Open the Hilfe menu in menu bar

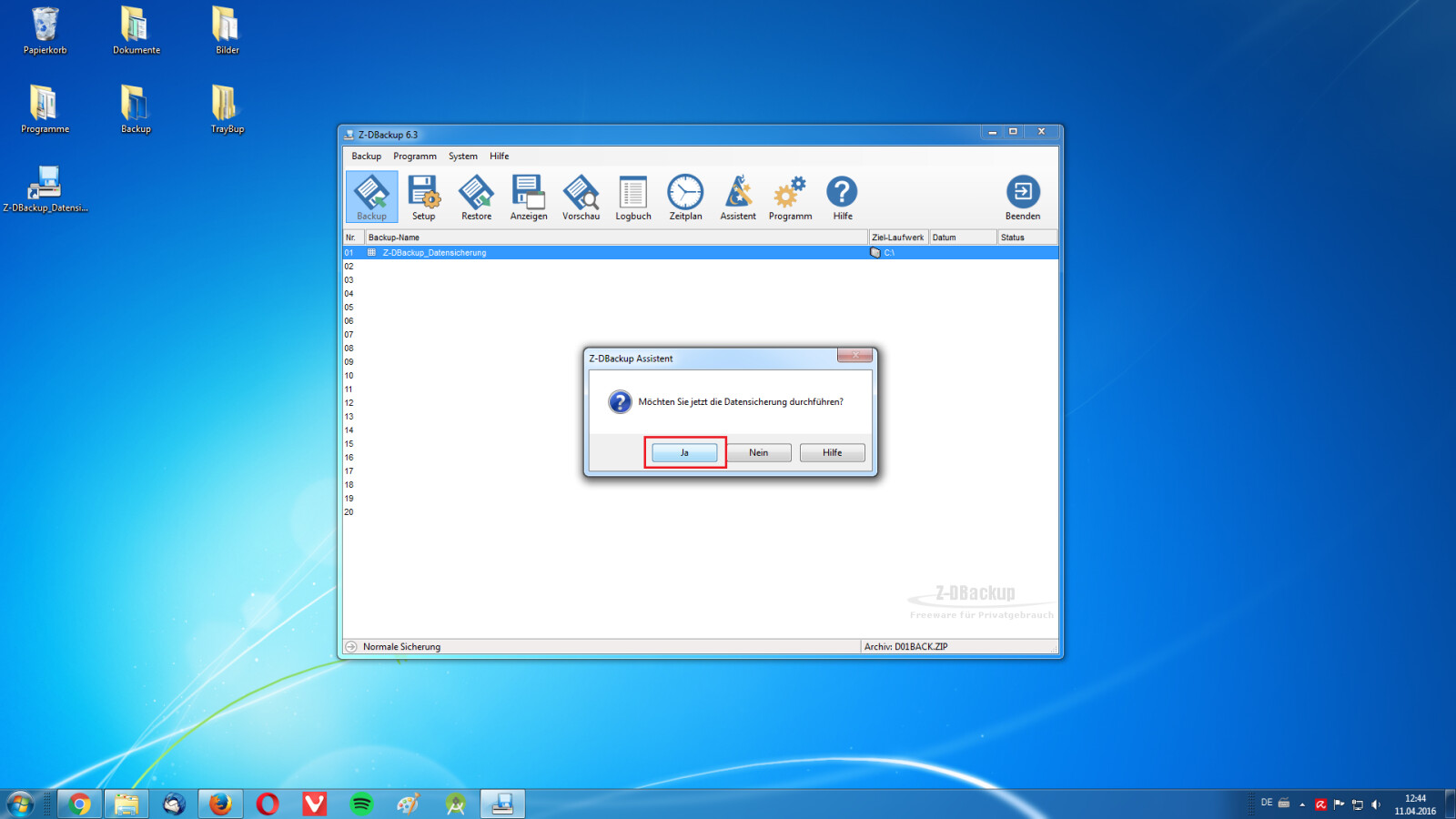[x=500, y=157]
